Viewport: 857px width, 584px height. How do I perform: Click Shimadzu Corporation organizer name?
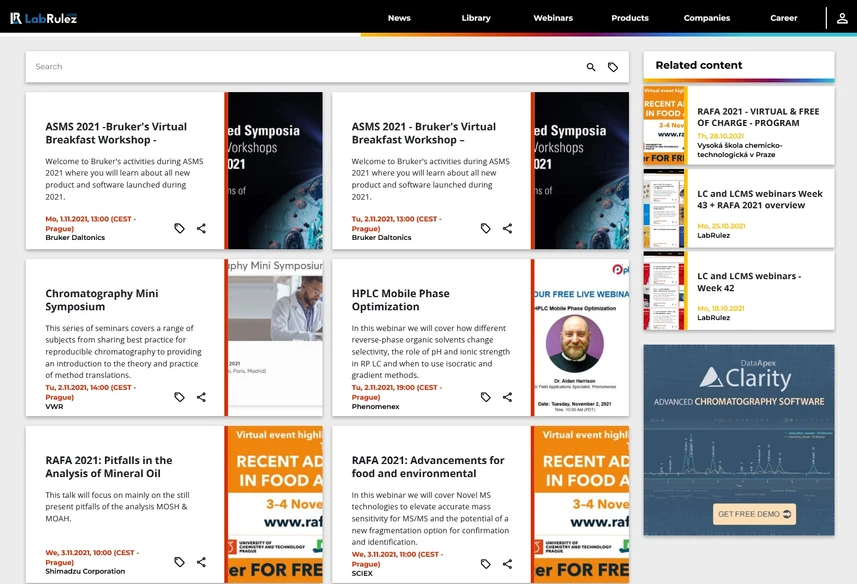[x=85, y=571]
